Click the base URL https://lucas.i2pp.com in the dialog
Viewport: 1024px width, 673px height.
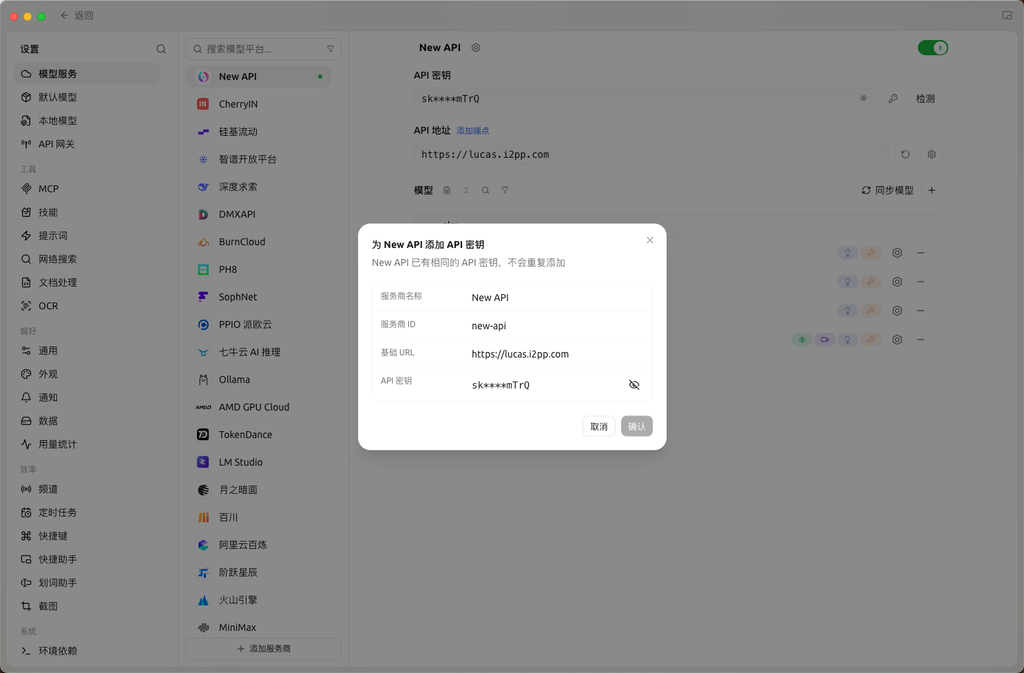pos(520,354)
